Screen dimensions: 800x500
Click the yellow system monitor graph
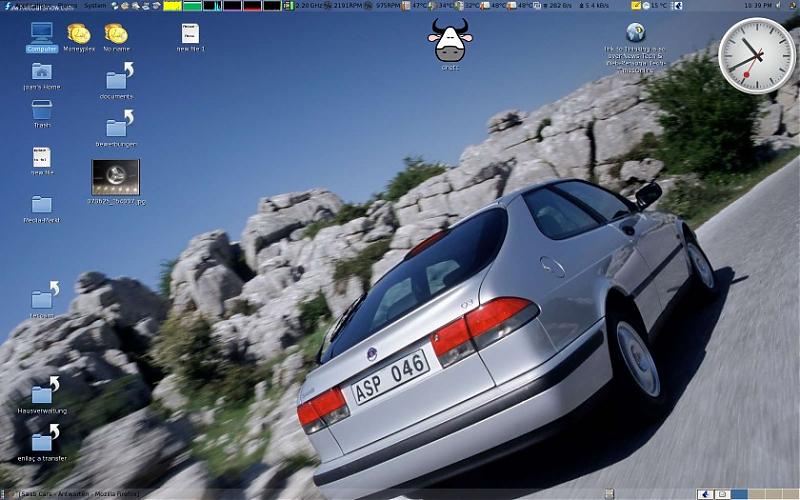coord(172,6)
